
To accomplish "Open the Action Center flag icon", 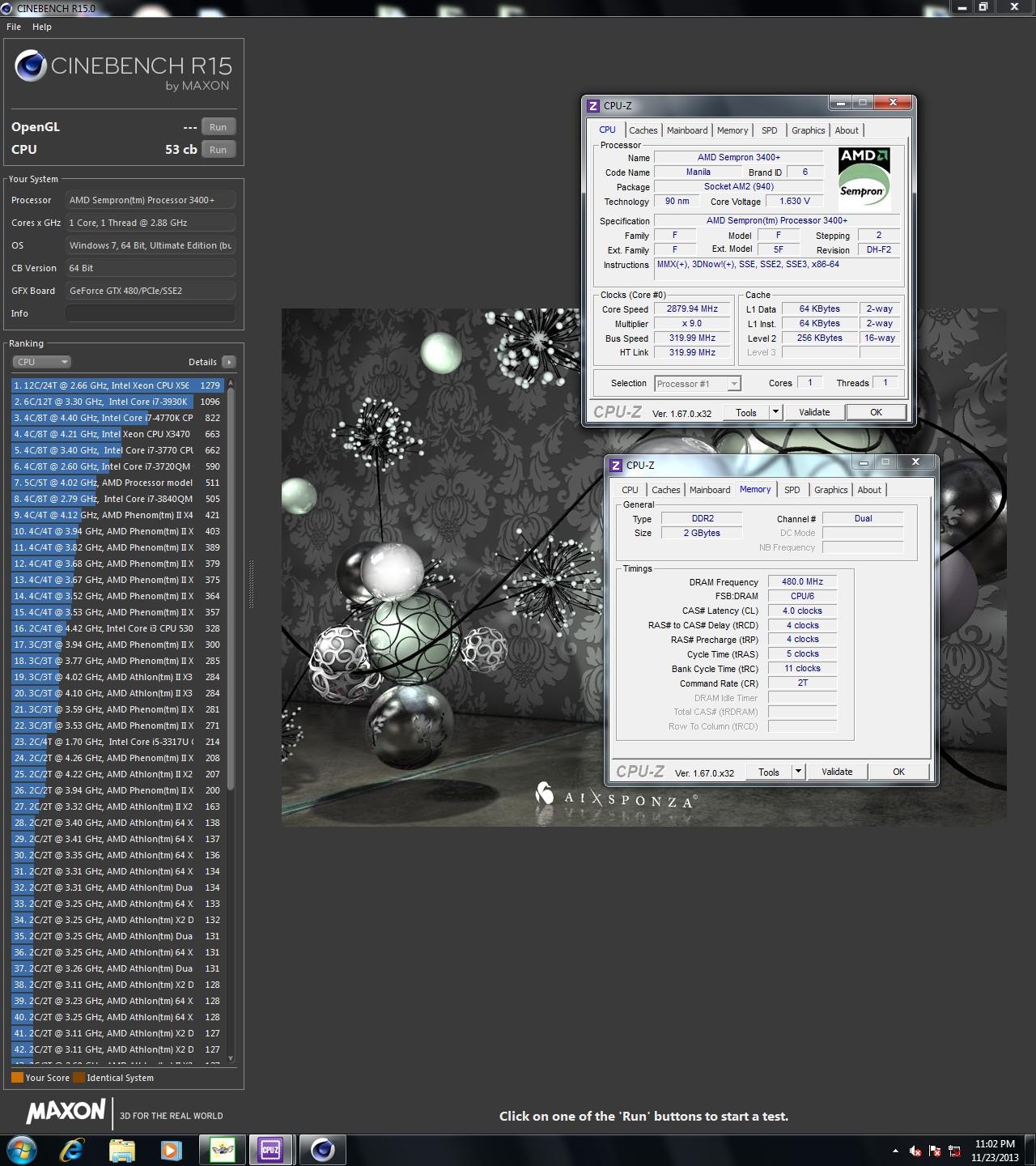I will click(x=935, y=1151).
